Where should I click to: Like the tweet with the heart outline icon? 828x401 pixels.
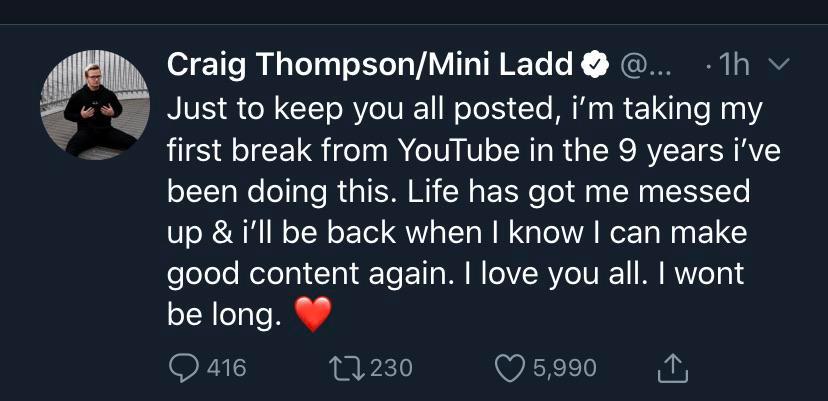pyautogui.click(x=511, y=368)
